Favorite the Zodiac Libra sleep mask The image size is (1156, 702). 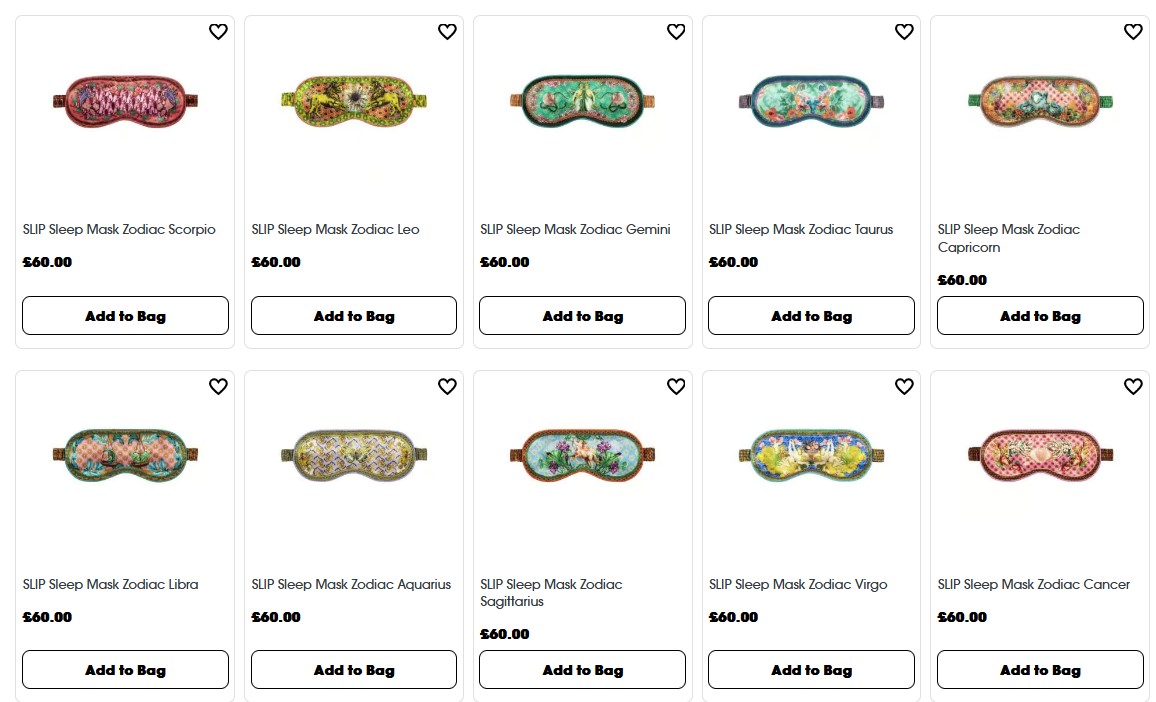click(x=218, y=386)
